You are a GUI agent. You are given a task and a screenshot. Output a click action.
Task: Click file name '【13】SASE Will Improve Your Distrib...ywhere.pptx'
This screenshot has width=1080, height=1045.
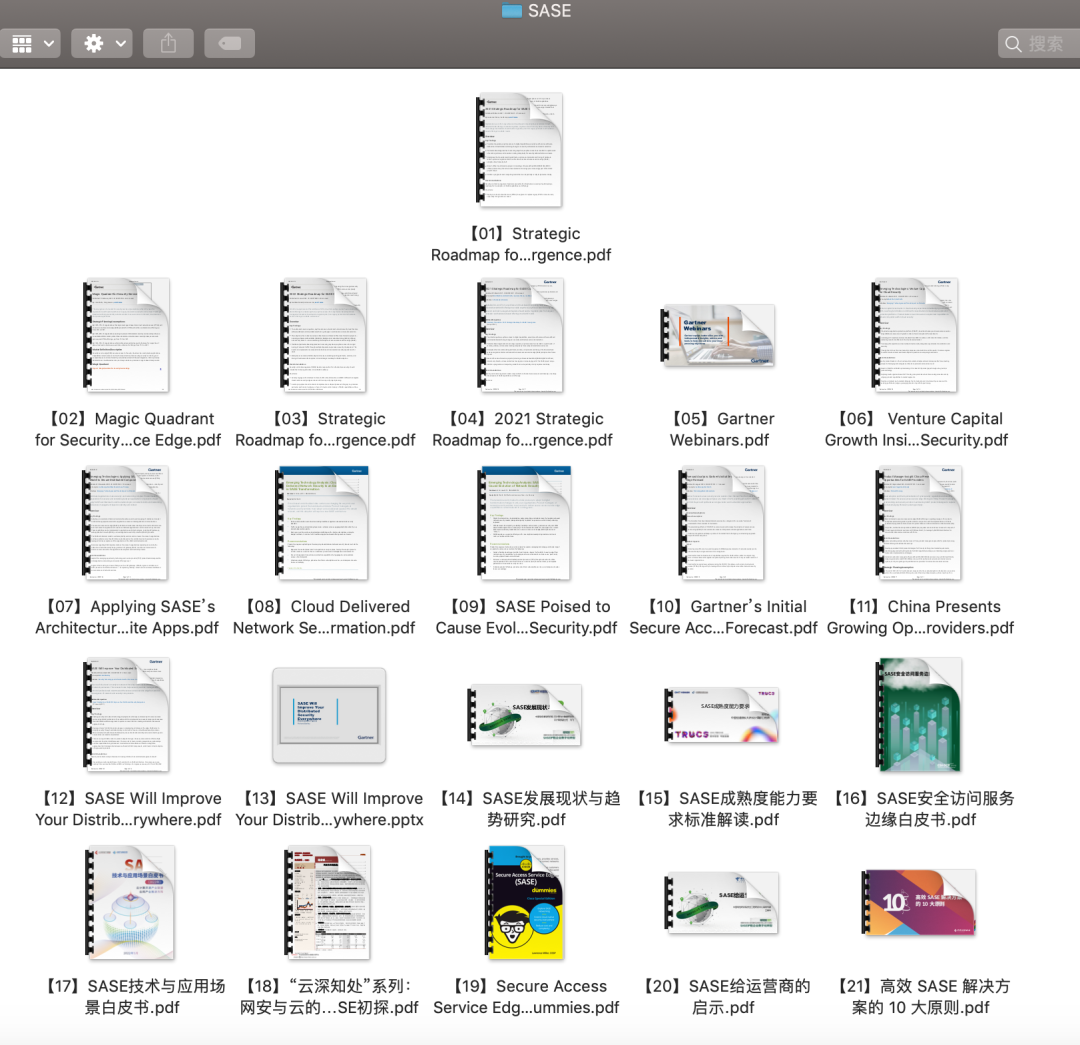(x=329, y=809)
